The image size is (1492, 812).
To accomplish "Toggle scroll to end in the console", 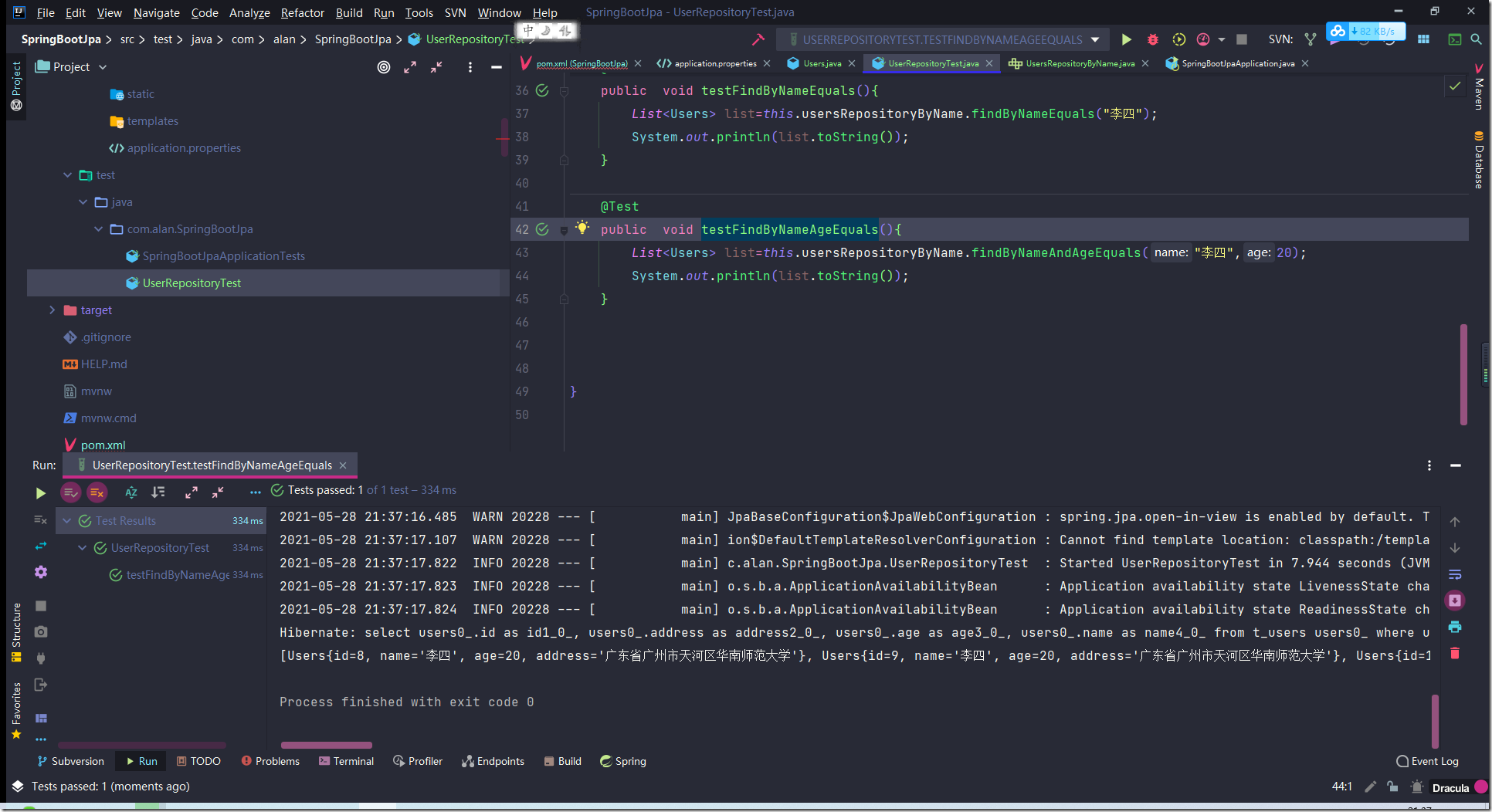I will click(x=1455, y=601).
